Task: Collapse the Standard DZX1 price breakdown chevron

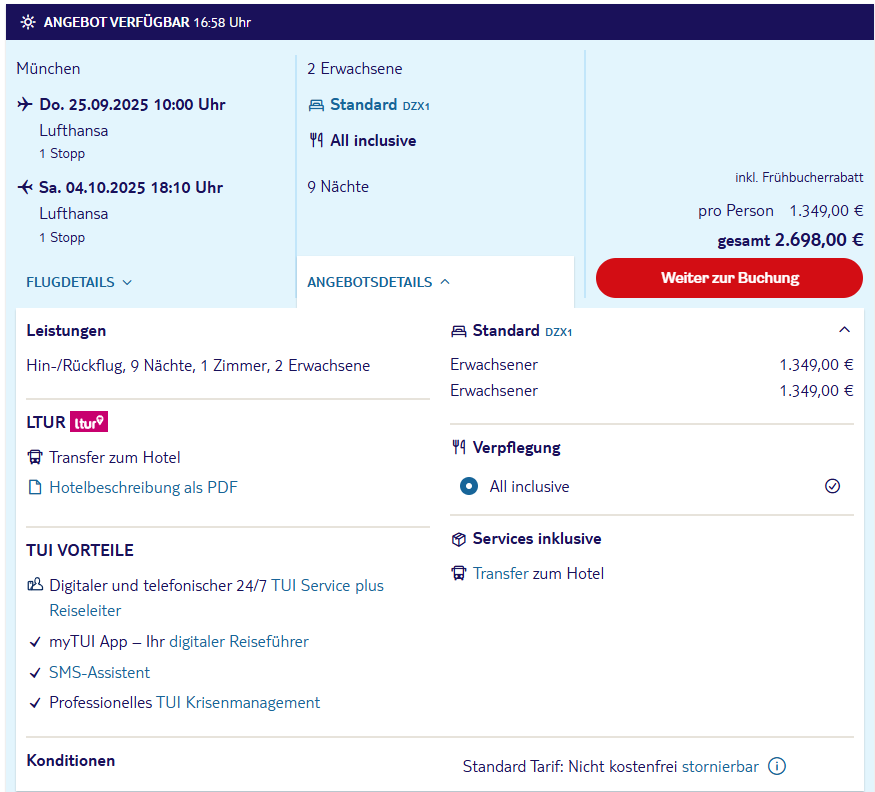Action: (844, 329)
